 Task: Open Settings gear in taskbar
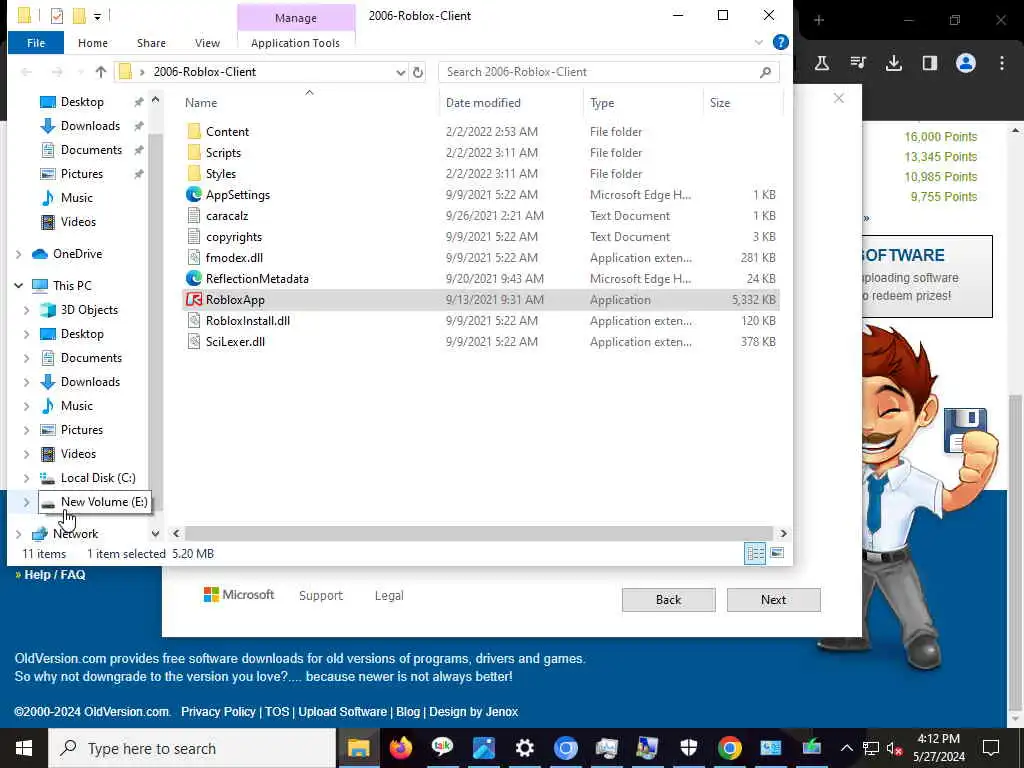tap(525, 748)
